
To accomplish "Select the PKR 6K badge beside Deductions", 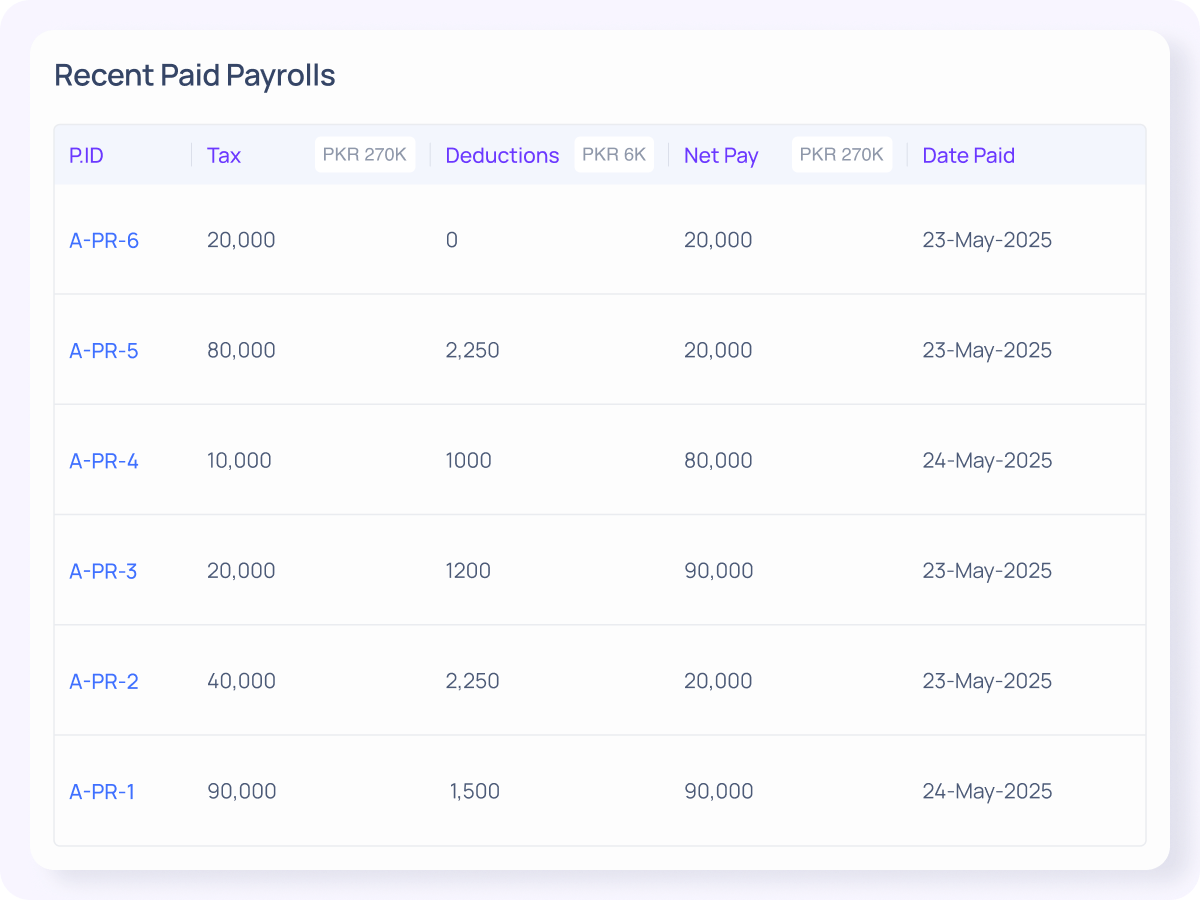I will [613, 154].
